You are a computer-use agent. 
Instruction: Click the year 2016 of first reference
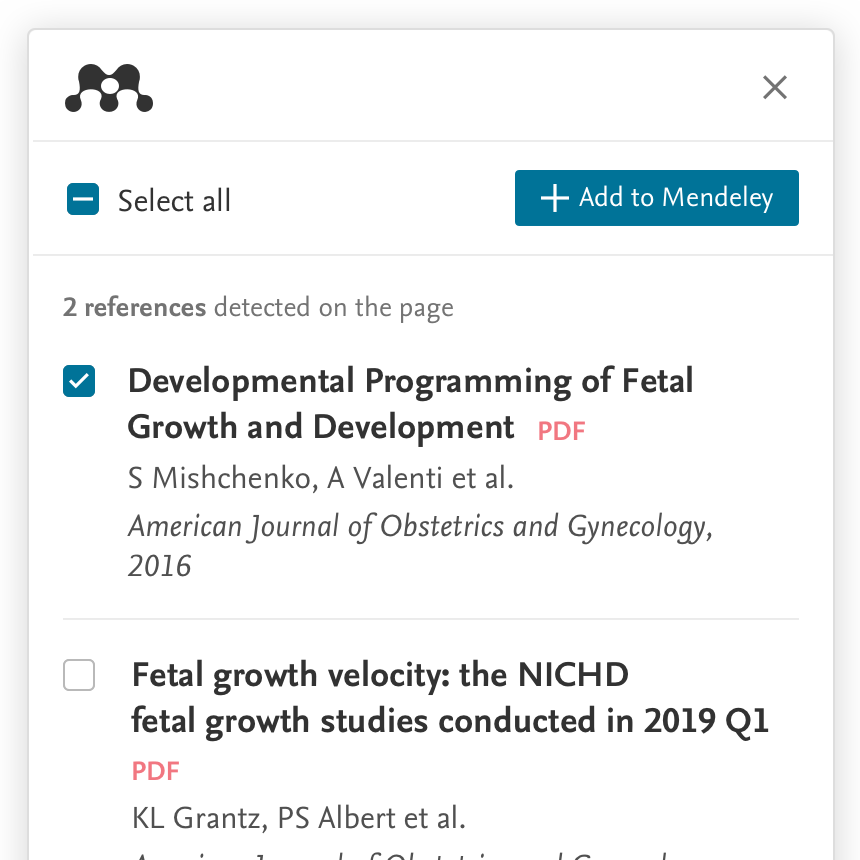[x=160, y=566]
